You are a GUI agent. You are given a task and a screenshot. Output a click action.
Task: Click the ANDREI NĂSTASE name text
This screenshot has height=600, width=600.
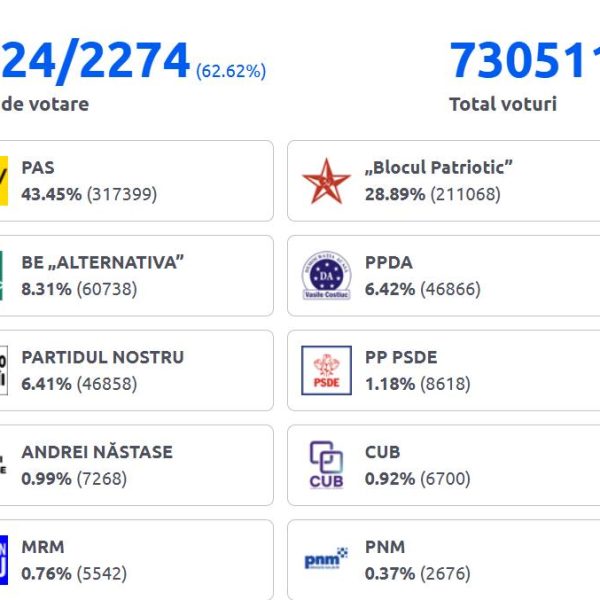[x=97, y=452]
